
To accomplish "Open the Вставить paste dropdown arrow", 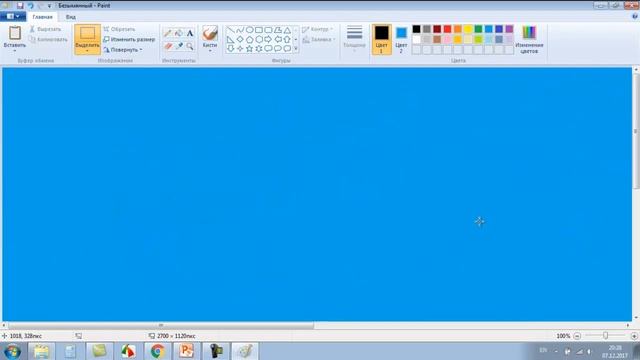I will [x=15, y=51].
